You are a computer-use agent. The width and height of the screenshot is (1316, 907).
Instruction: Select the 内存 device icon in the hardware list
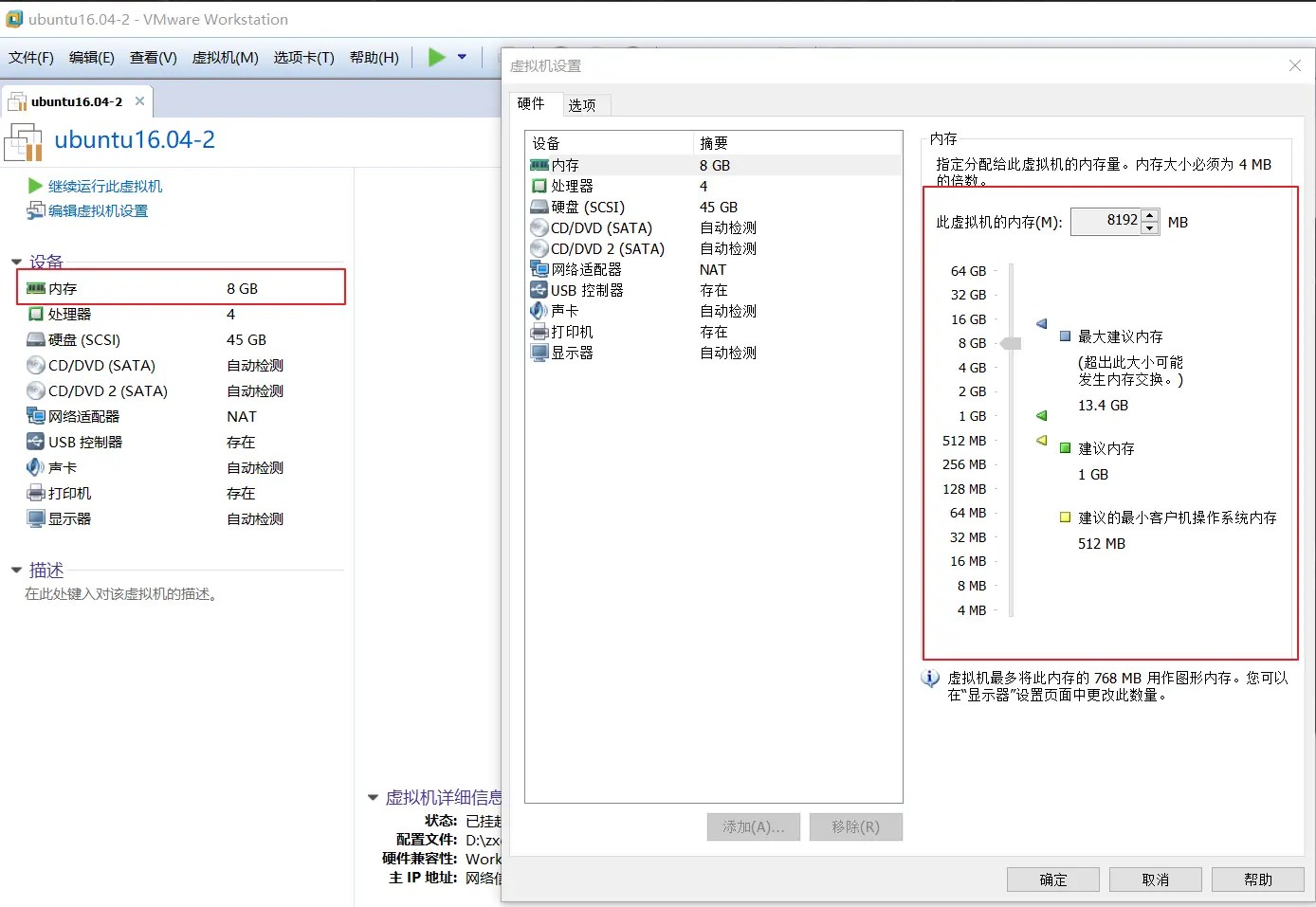click(x=539, y=165)
